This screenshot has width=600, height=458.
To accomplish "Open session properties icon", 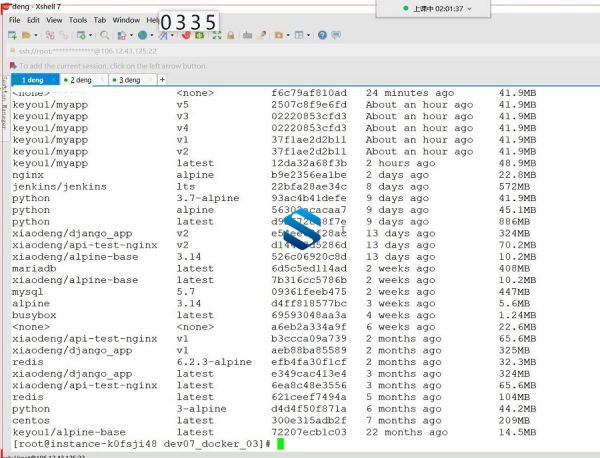I will point(81,35).
